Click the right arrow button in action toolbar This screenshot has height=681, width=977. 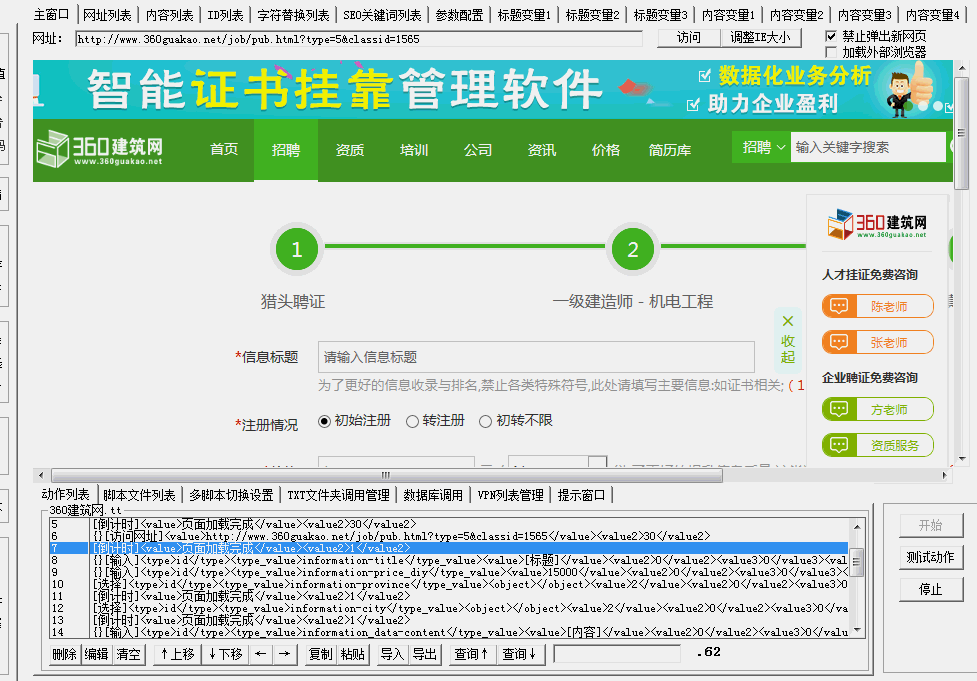pos(285,654)
